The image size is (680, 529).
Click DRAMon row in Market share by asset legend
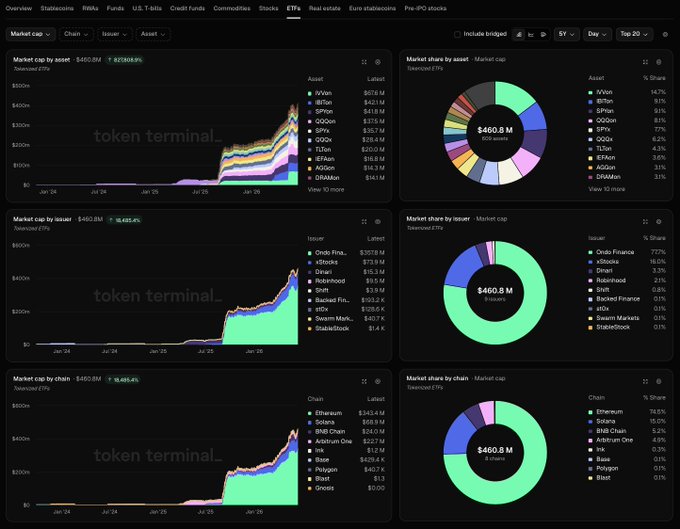coord(627,177)
